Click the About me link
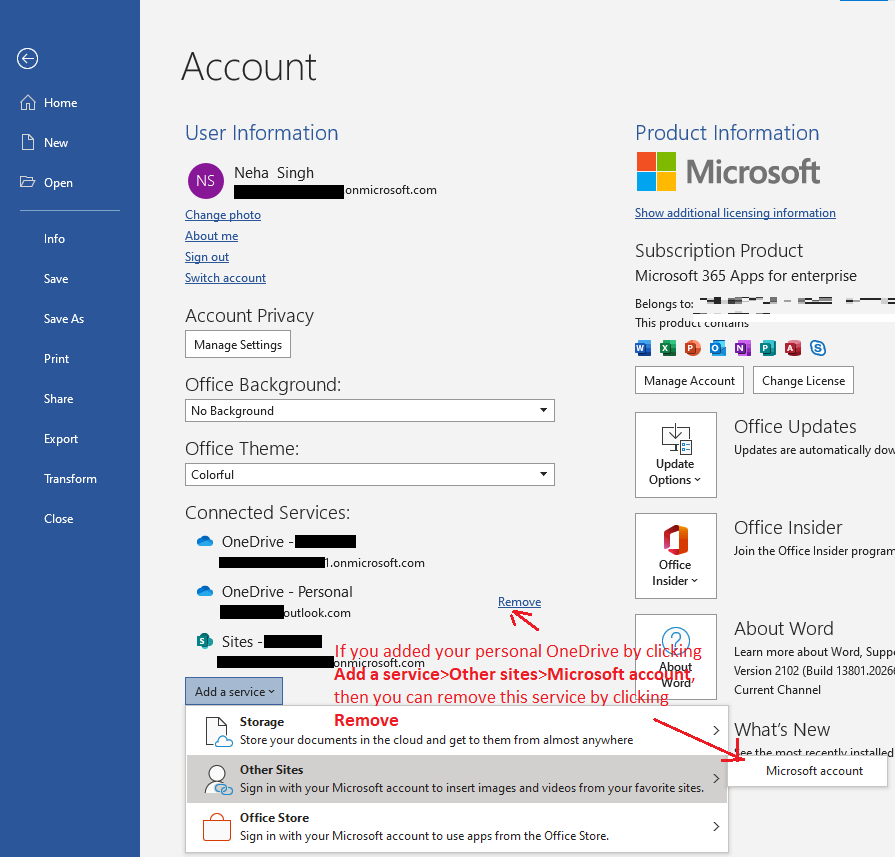 [x=211, y=236]
